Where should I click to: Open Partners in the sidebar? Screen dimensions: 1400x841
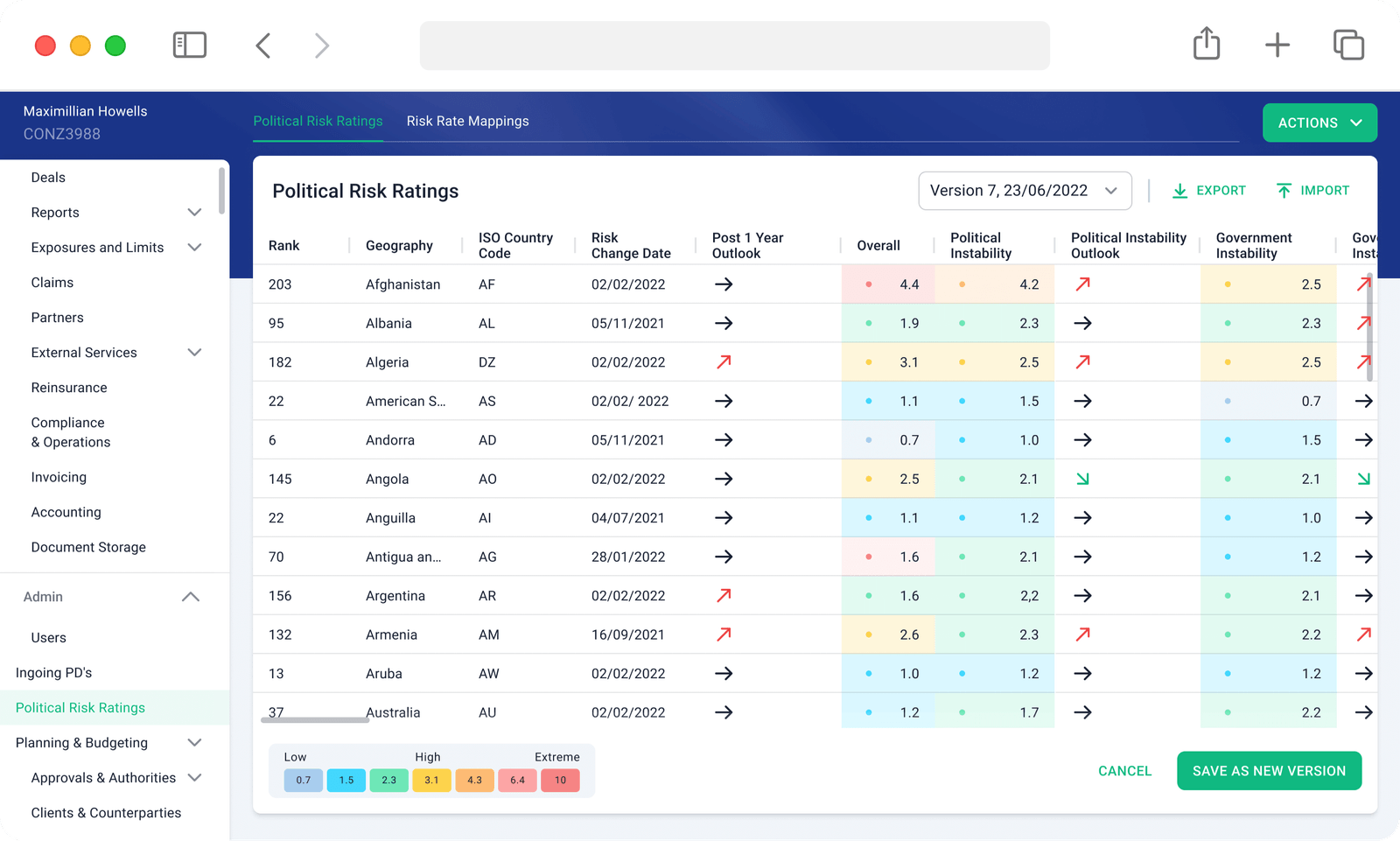pyautogui.click(x=58, y=318)
